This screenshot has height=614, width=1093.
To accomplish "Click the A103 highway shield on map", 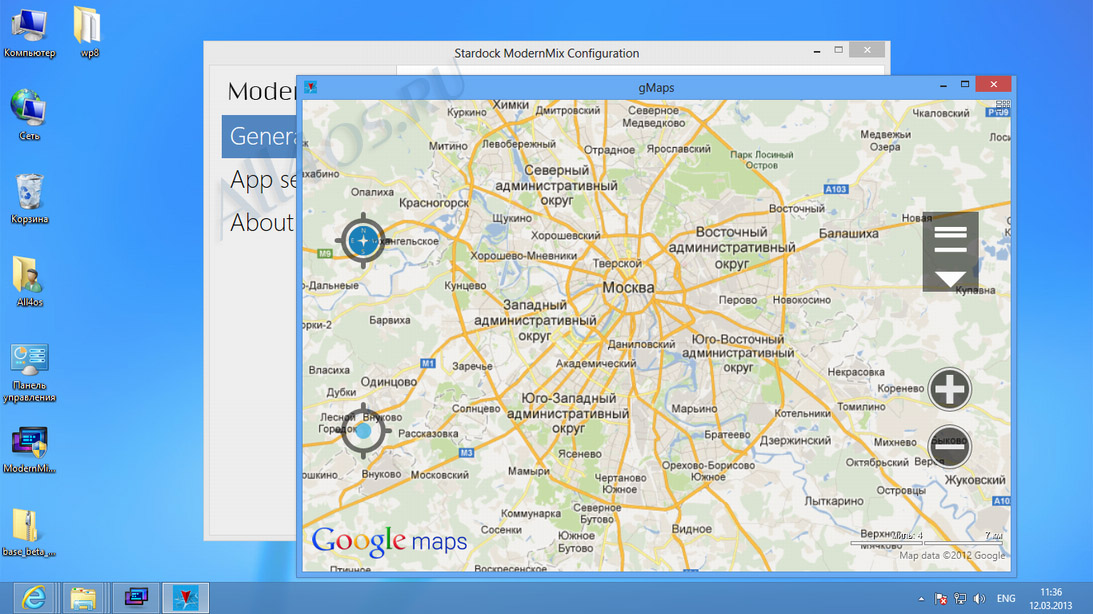I will click(x=836, y=190).
